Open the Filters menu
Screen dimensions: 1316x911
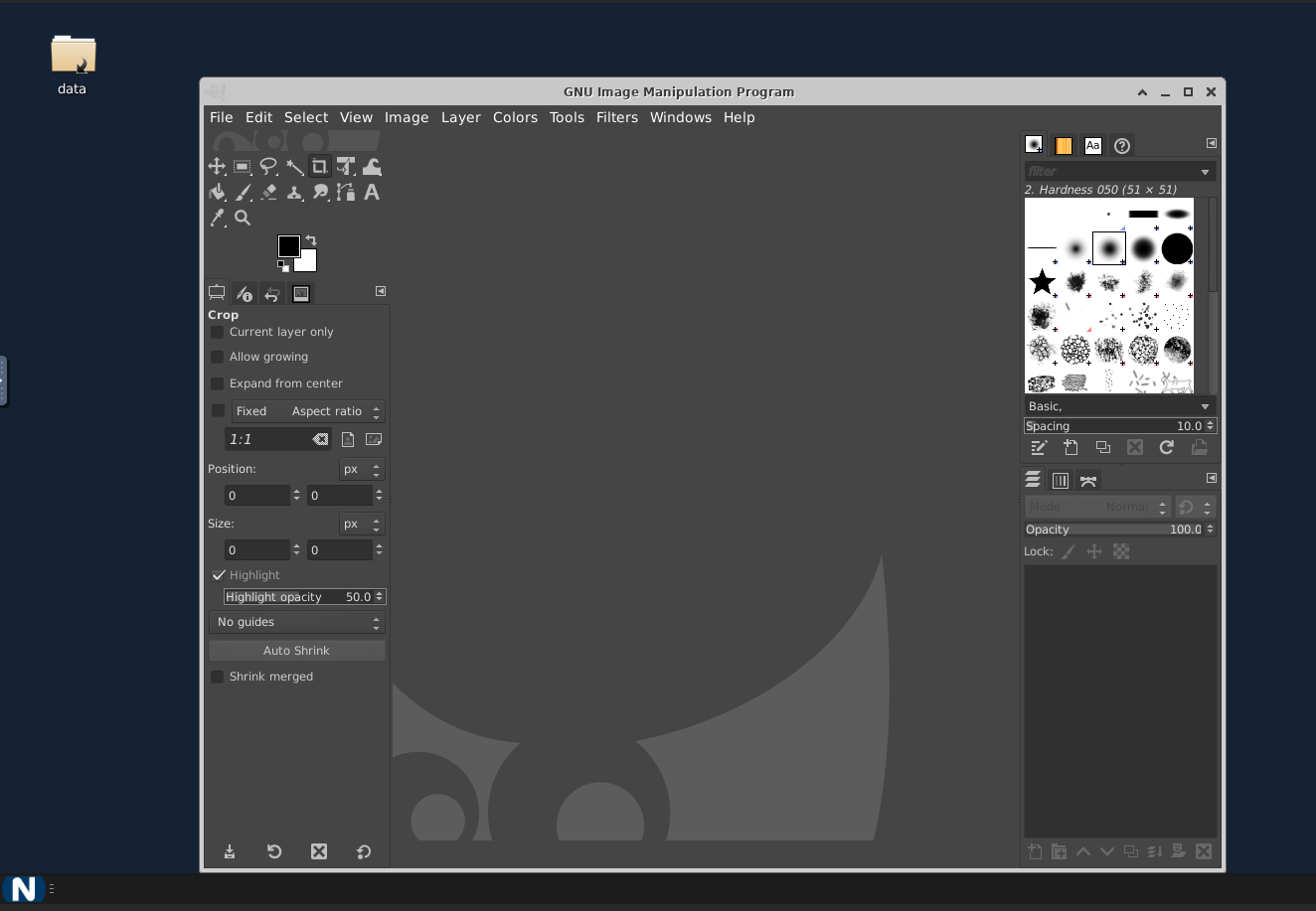[617, 117]
